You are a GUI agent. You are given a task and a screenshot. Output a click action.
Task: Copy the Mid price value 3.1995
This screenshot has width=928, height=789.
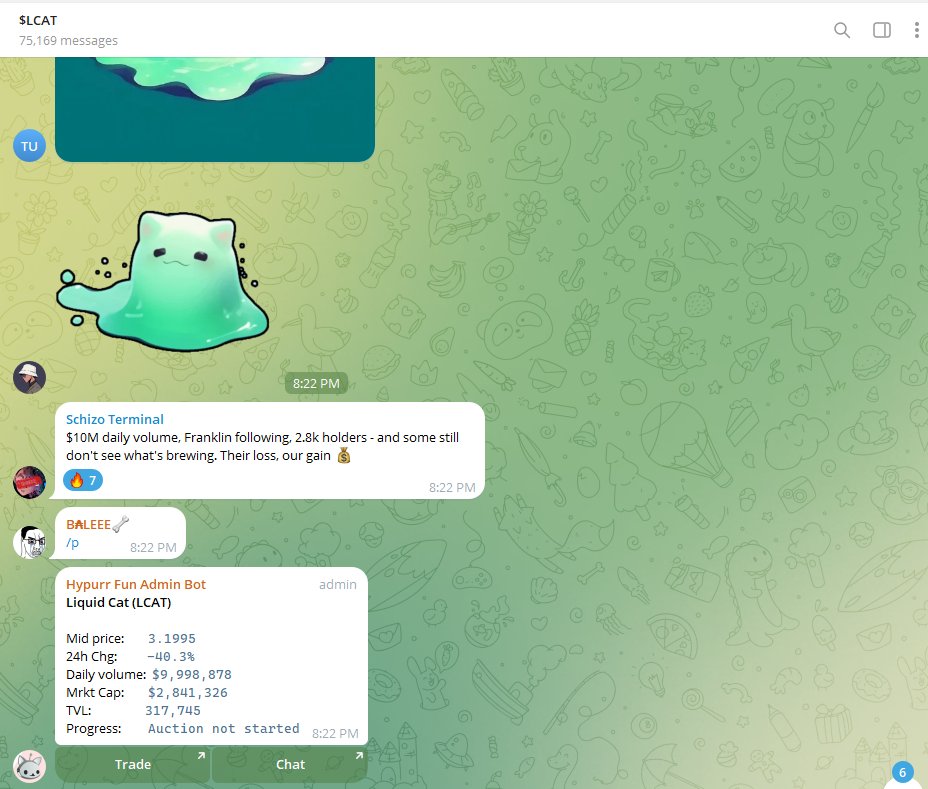pos(172,639)
